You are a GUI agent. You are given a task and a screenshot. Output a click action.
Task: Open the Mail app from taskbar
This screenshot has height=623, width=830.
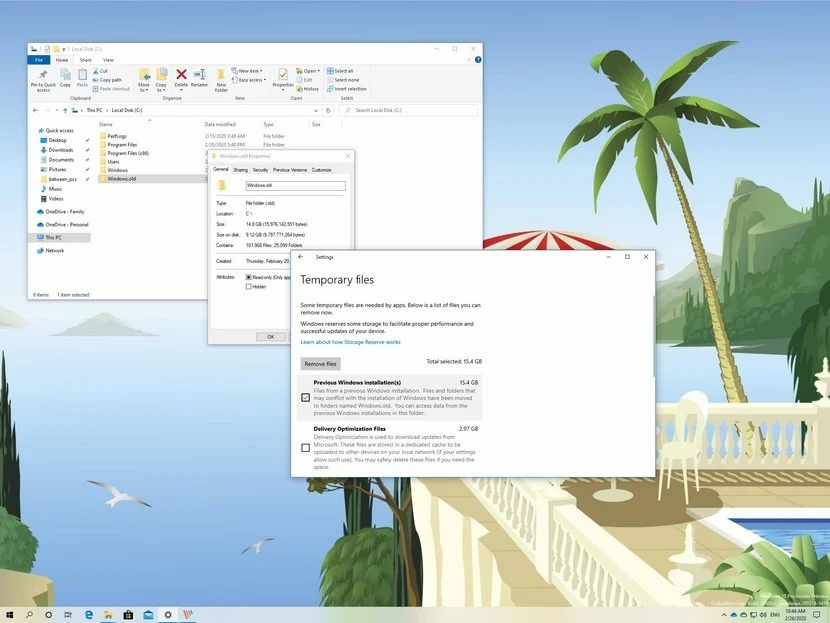[x=148, y=615]
